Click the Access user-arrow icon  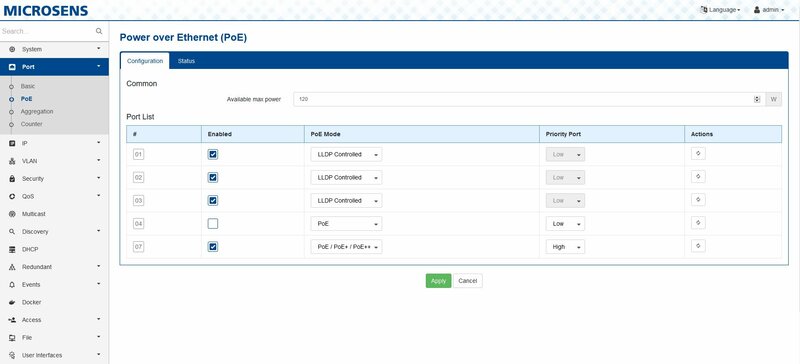pos(12,320)
